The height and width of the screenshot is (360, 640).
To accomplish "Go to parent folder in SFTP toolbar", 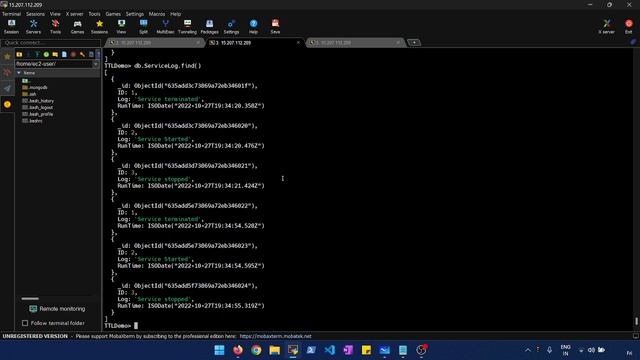I will point(19,54).
